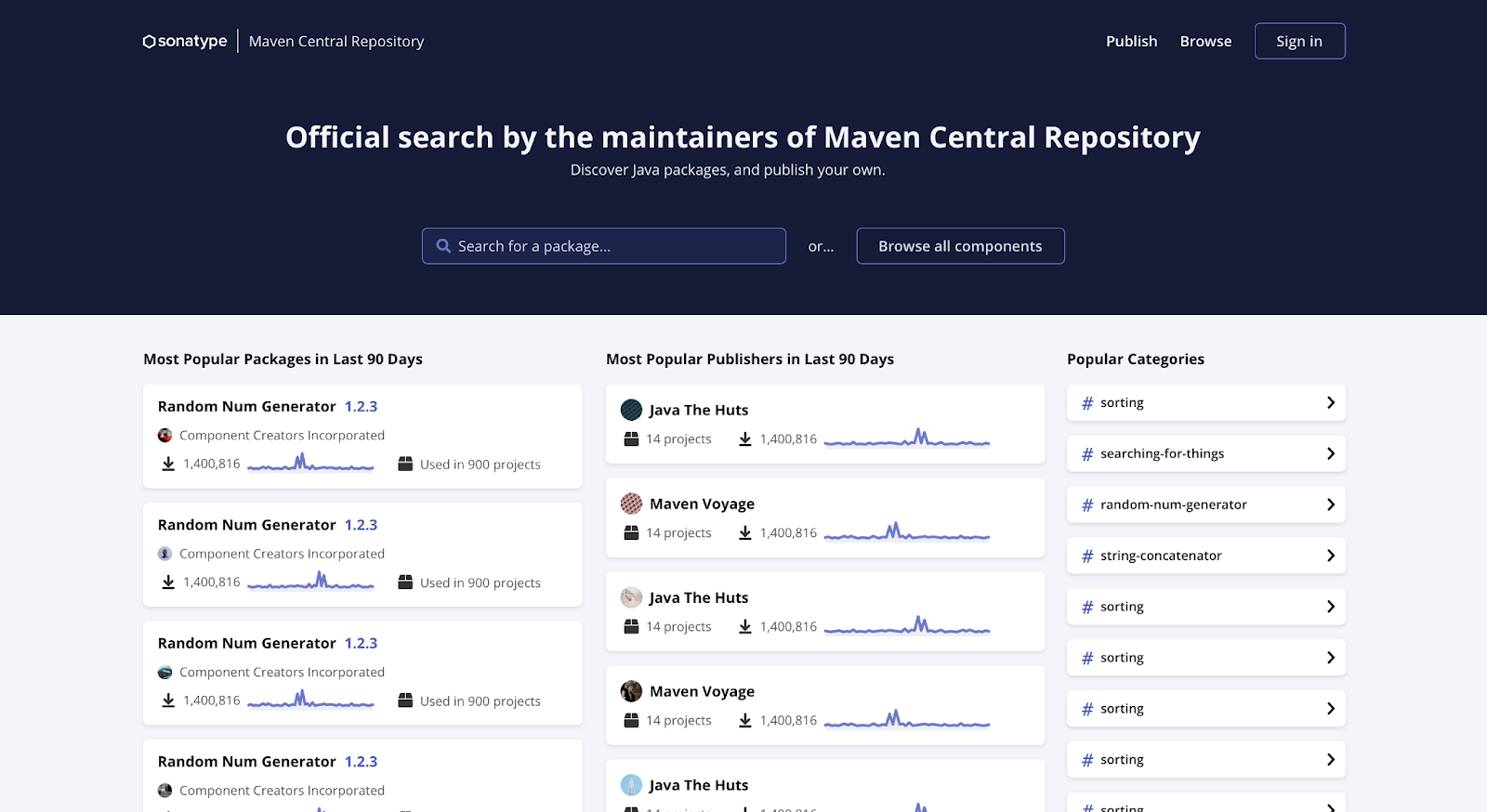This screenshot has height=812, width=1487.
Task: Click download icon on second package card
Action: (x=168, y=582)
